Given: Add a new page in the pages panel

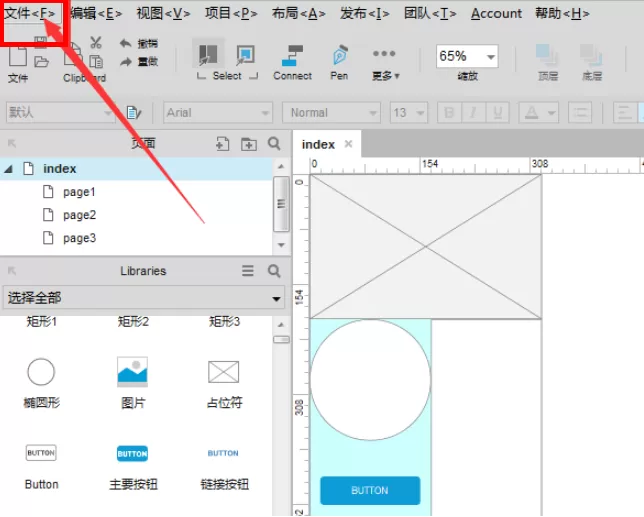Looking at the screenshot, I should (222, 144).
